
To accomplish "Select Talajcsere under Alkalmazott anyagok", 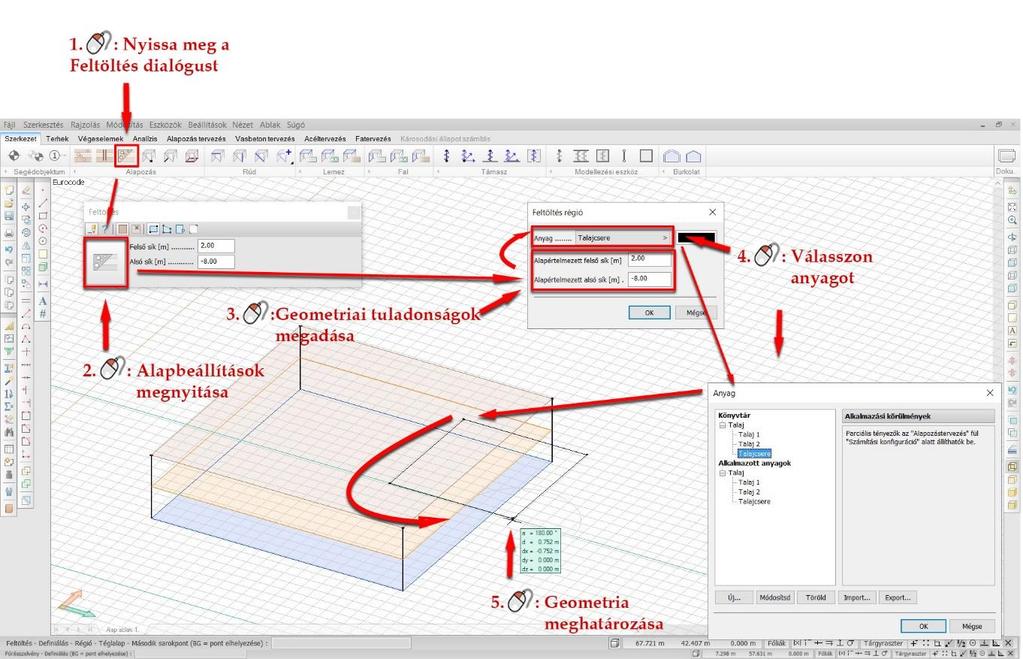I will pos(755,501).
